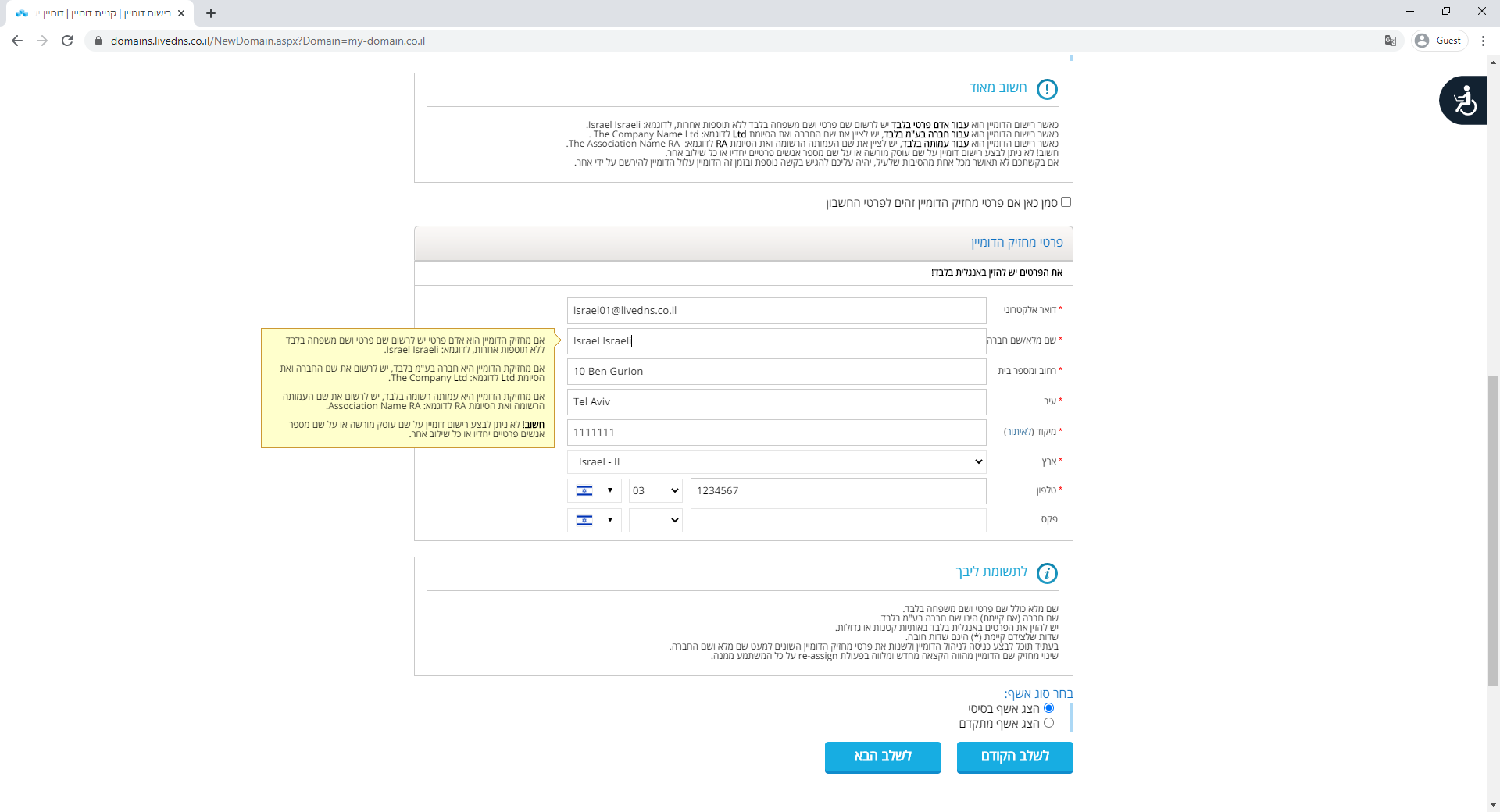The image size is (1500, 812).
Task: Click the browser back arrow
Action: [17, 41]
